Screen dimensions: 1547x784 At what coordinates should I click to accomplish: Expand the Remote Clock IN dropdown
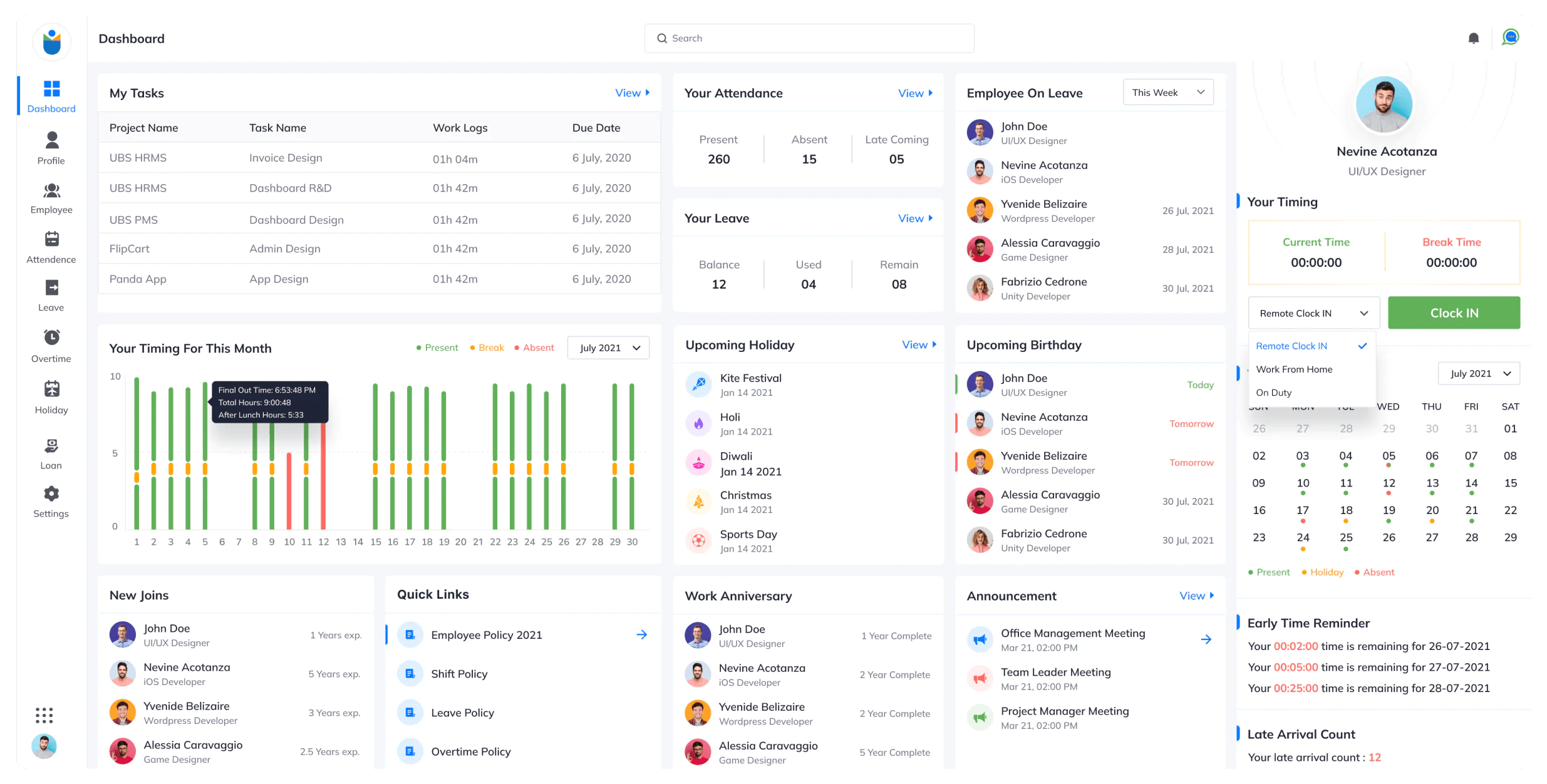click(x=1313, y=312)
